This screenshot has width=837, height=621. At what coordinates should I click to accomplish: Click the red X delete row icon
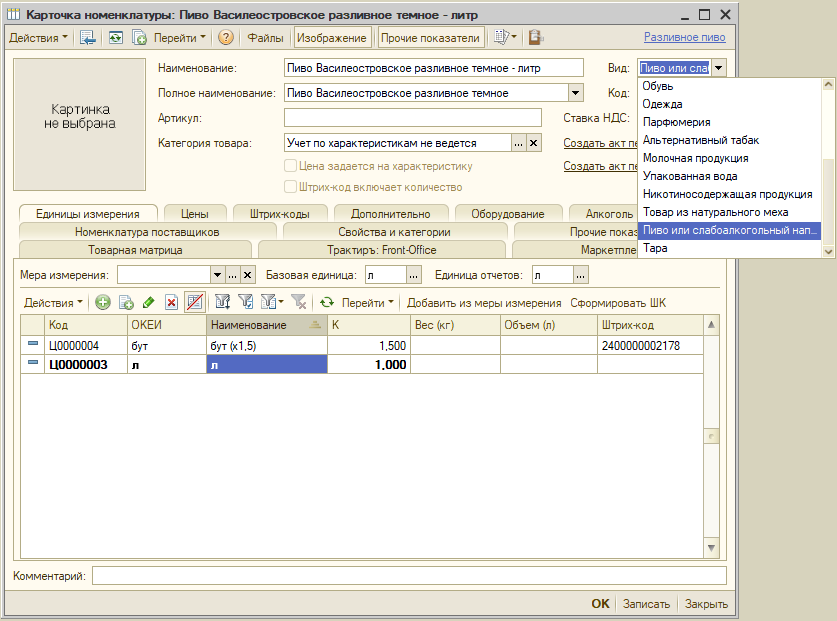coord(171,302)
